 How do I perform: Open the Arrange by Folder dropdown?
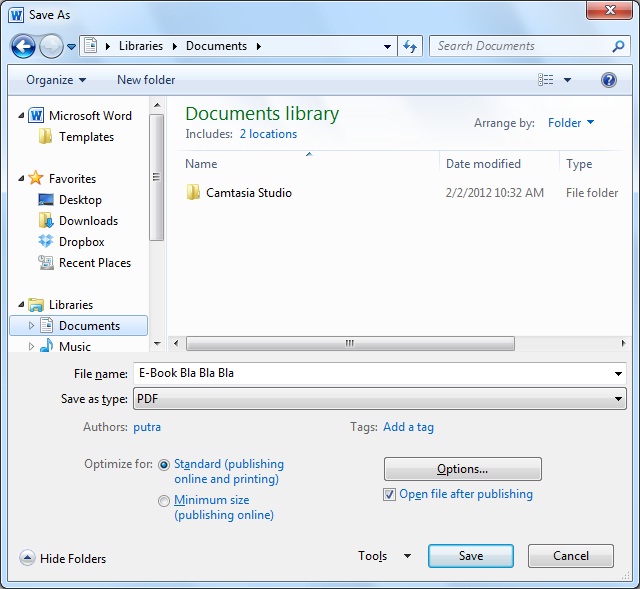[x=571, y=123]
